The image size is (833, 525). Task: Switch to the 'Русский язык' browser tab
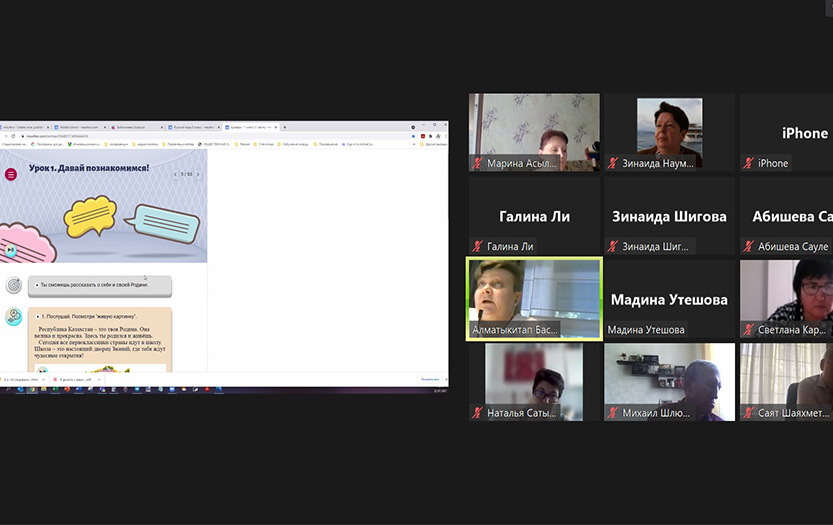click(193, 128)
